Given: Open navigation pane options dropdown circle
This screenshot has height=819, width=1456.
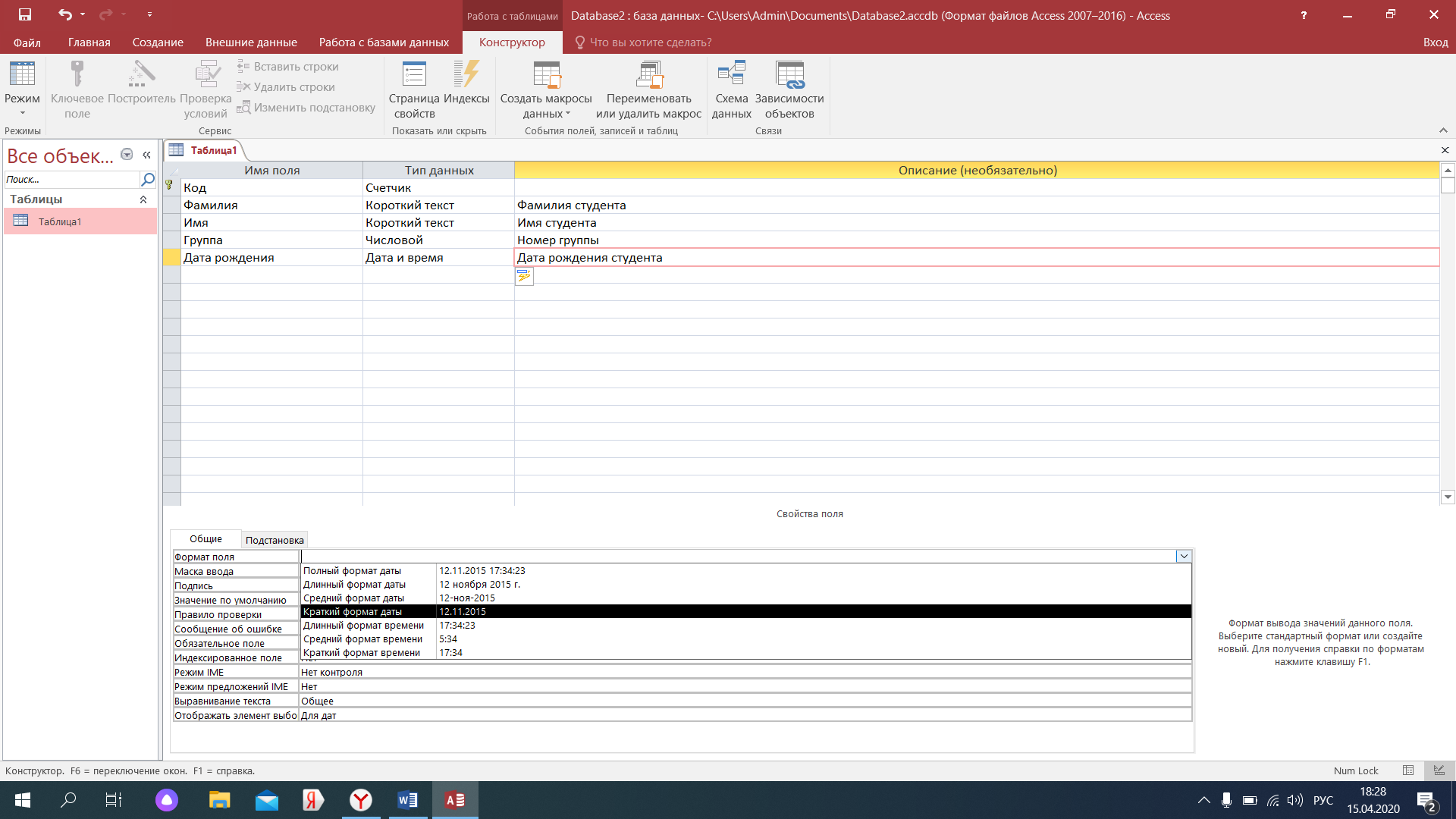Looking at the screenshot, I should 127,155.
